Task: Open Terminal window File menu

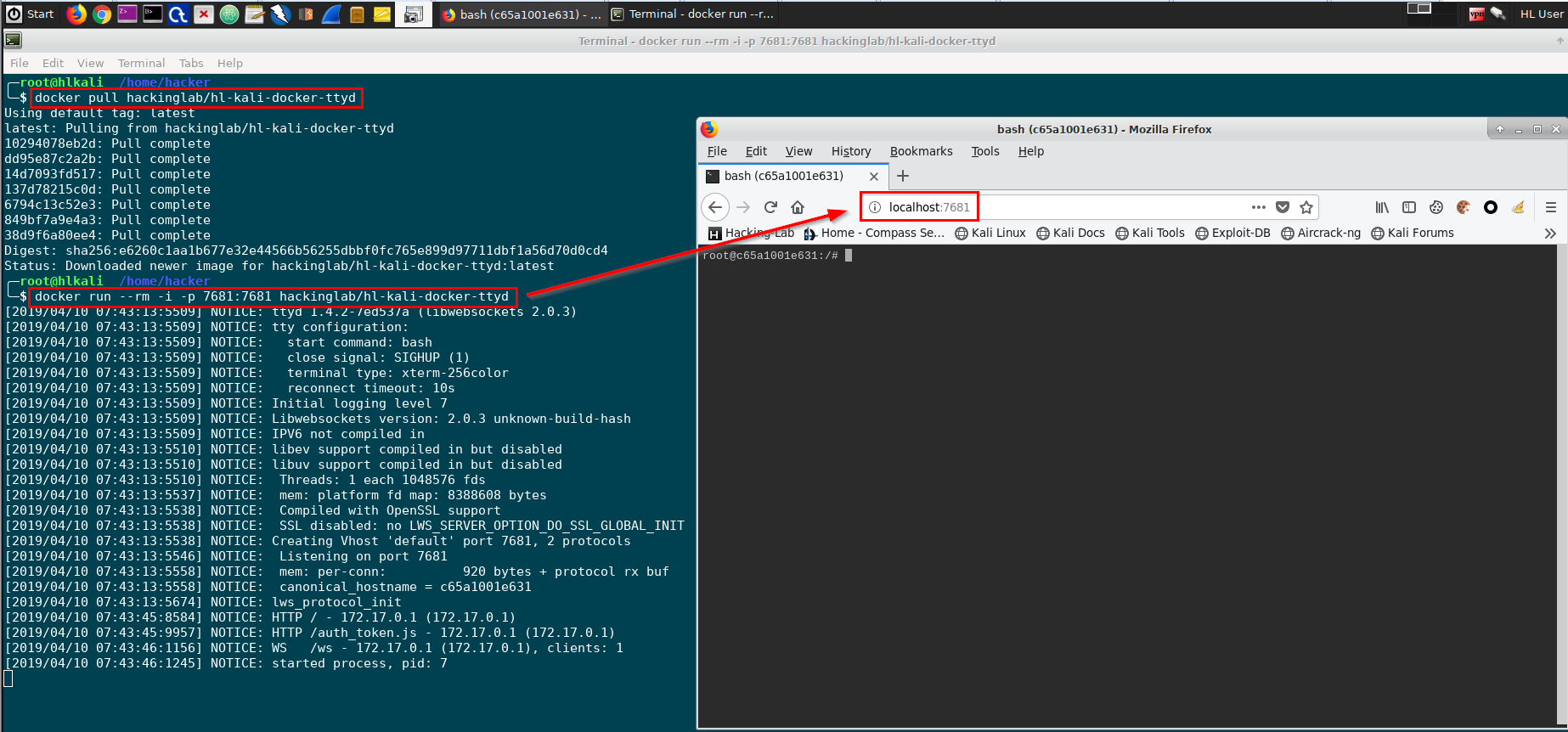Action: pyautogui.click(x=20, y=63)
